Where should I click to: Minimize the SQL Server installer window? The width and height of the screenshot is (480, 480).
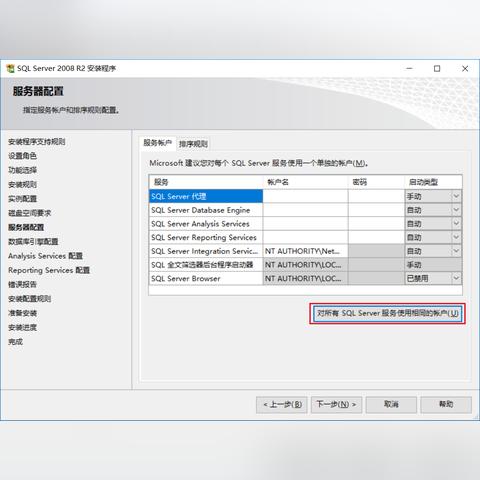(410, 68)
